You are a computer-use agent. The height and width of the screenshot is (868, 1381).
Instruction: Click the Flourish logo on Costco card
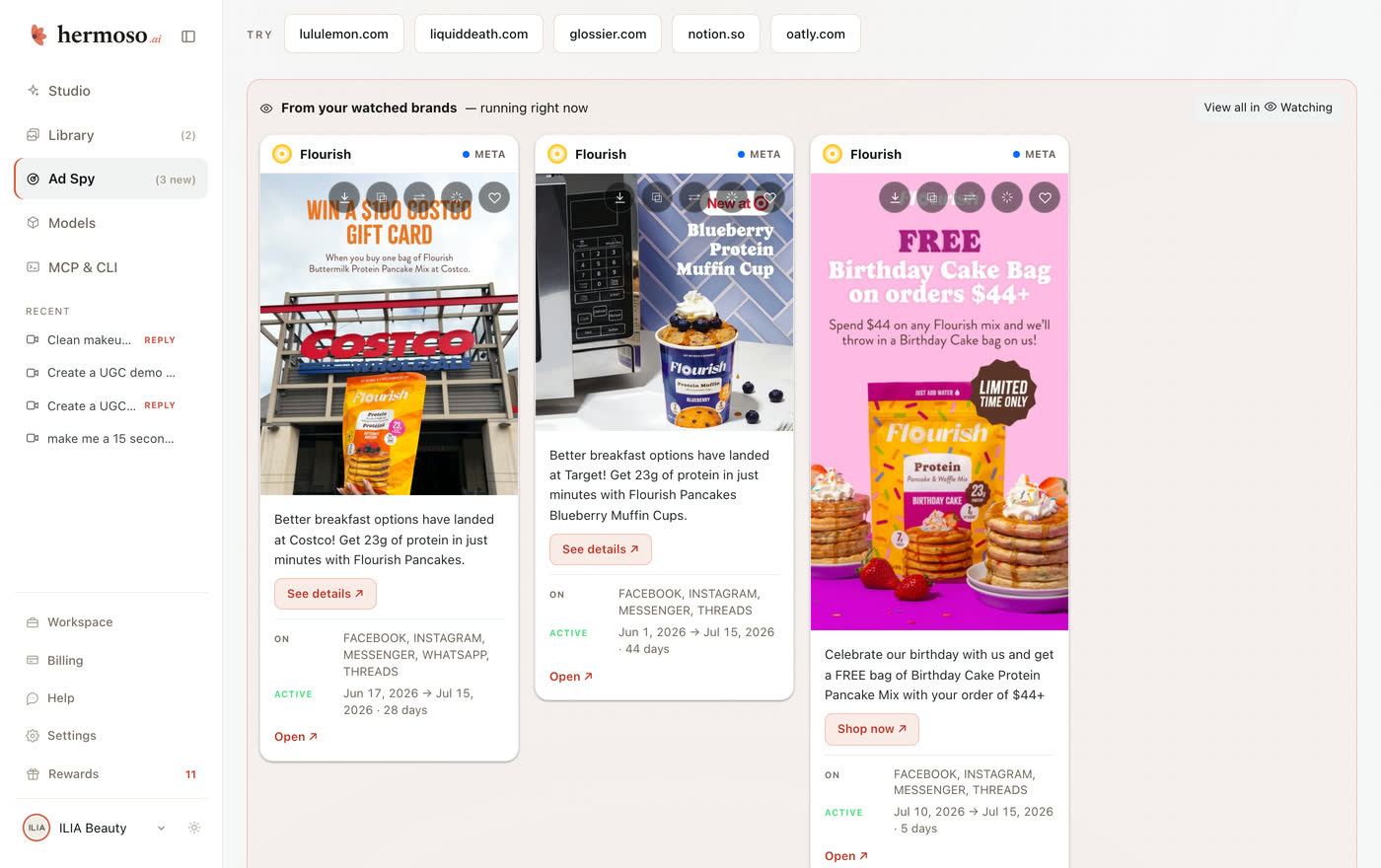click(x=282, y=154)
